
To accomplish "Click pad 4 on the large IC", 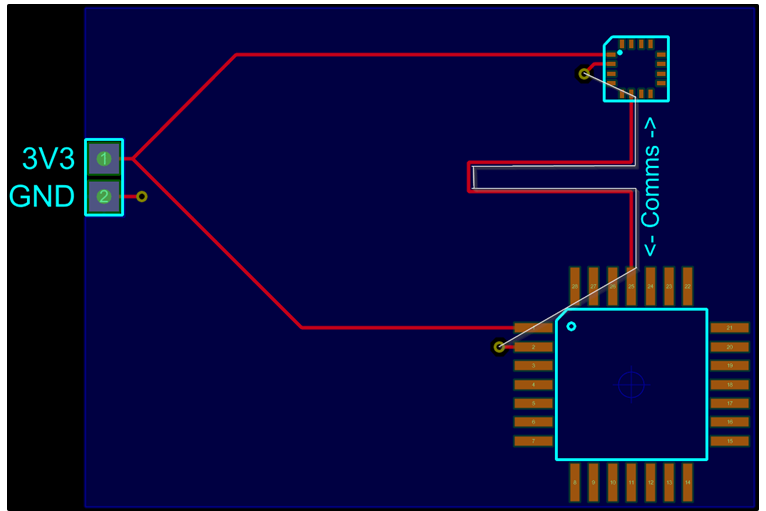I will coord(533,384).
